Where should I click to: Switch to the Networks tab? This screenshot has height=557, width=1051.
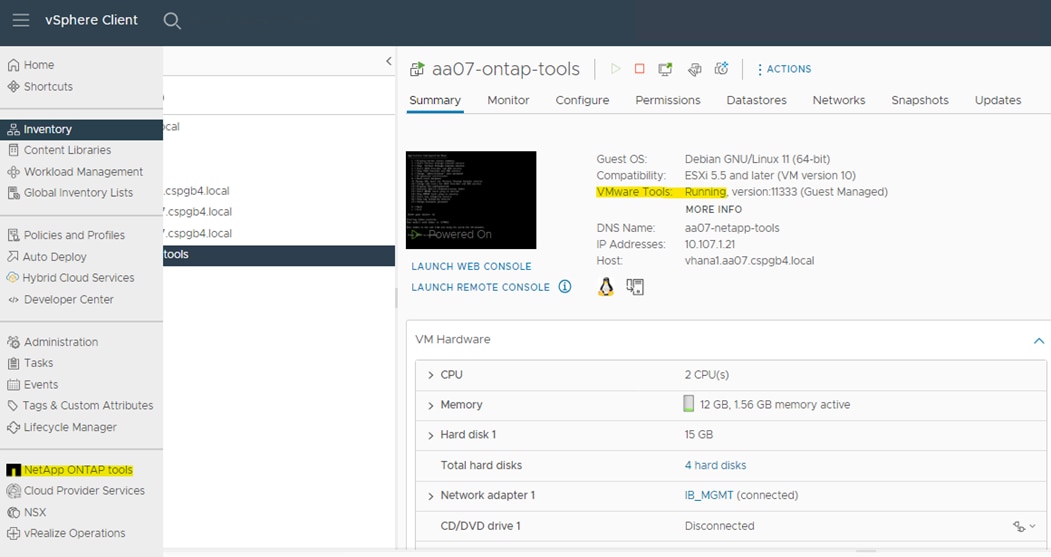(839, 100)
